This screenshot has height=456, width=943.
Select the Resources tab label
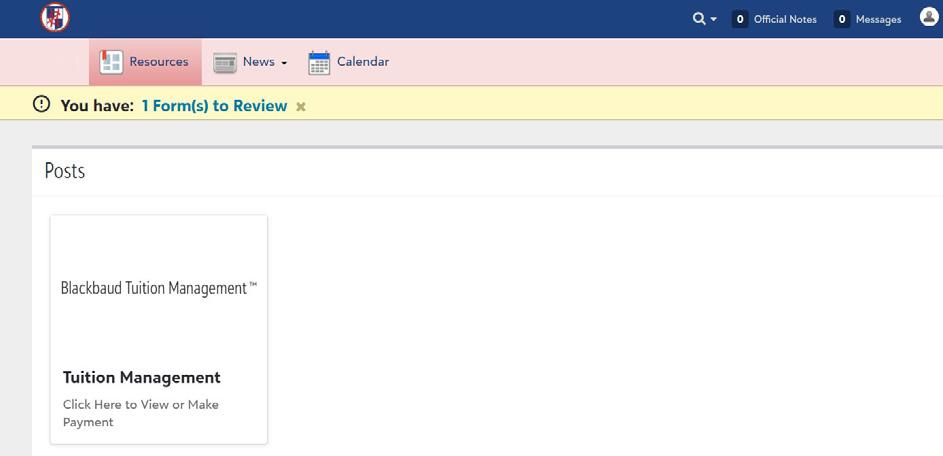pos(159,61)
